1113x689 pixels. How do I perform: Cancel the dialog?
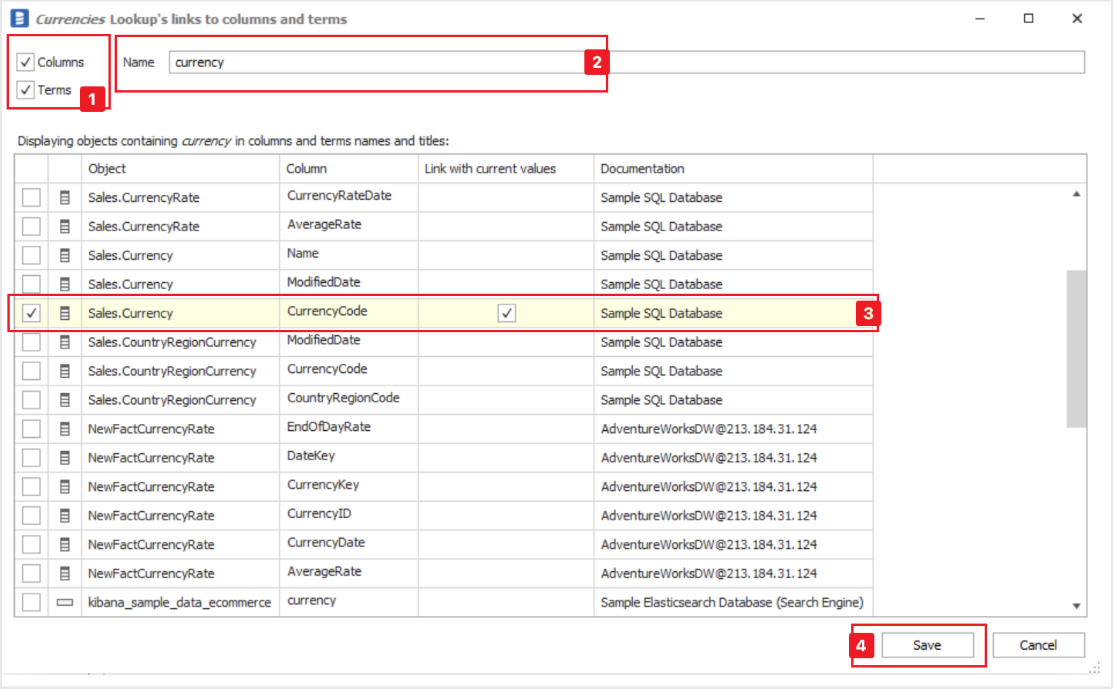coord(1038,646)
